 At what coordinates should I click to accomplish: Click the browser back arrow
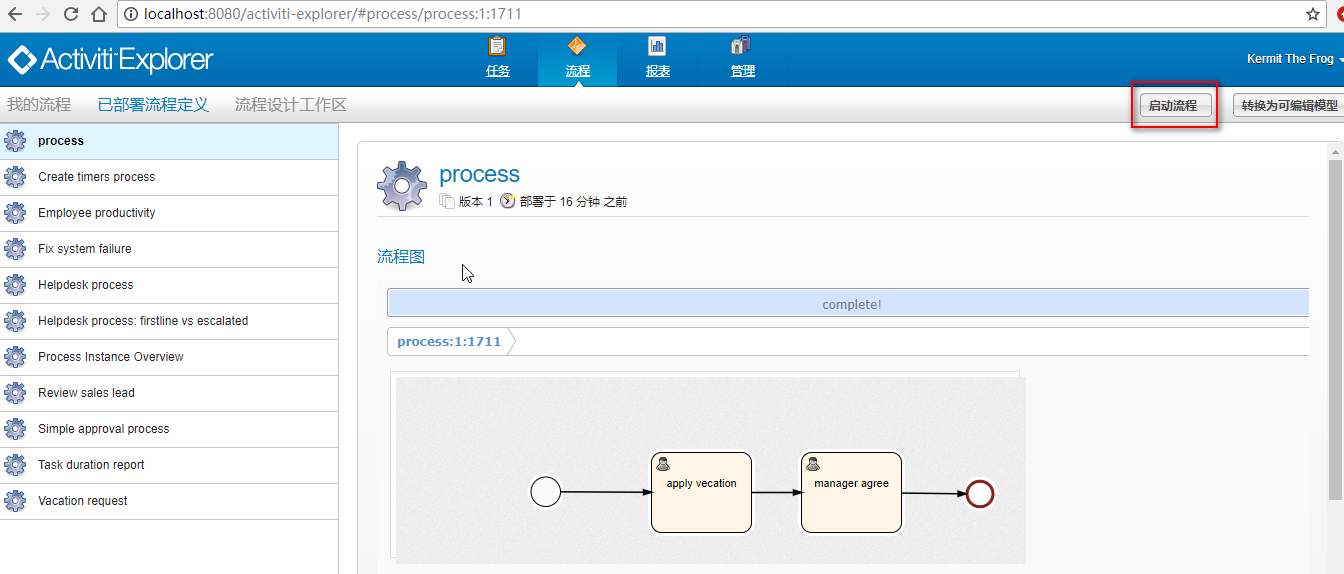(x=16, y=14)
